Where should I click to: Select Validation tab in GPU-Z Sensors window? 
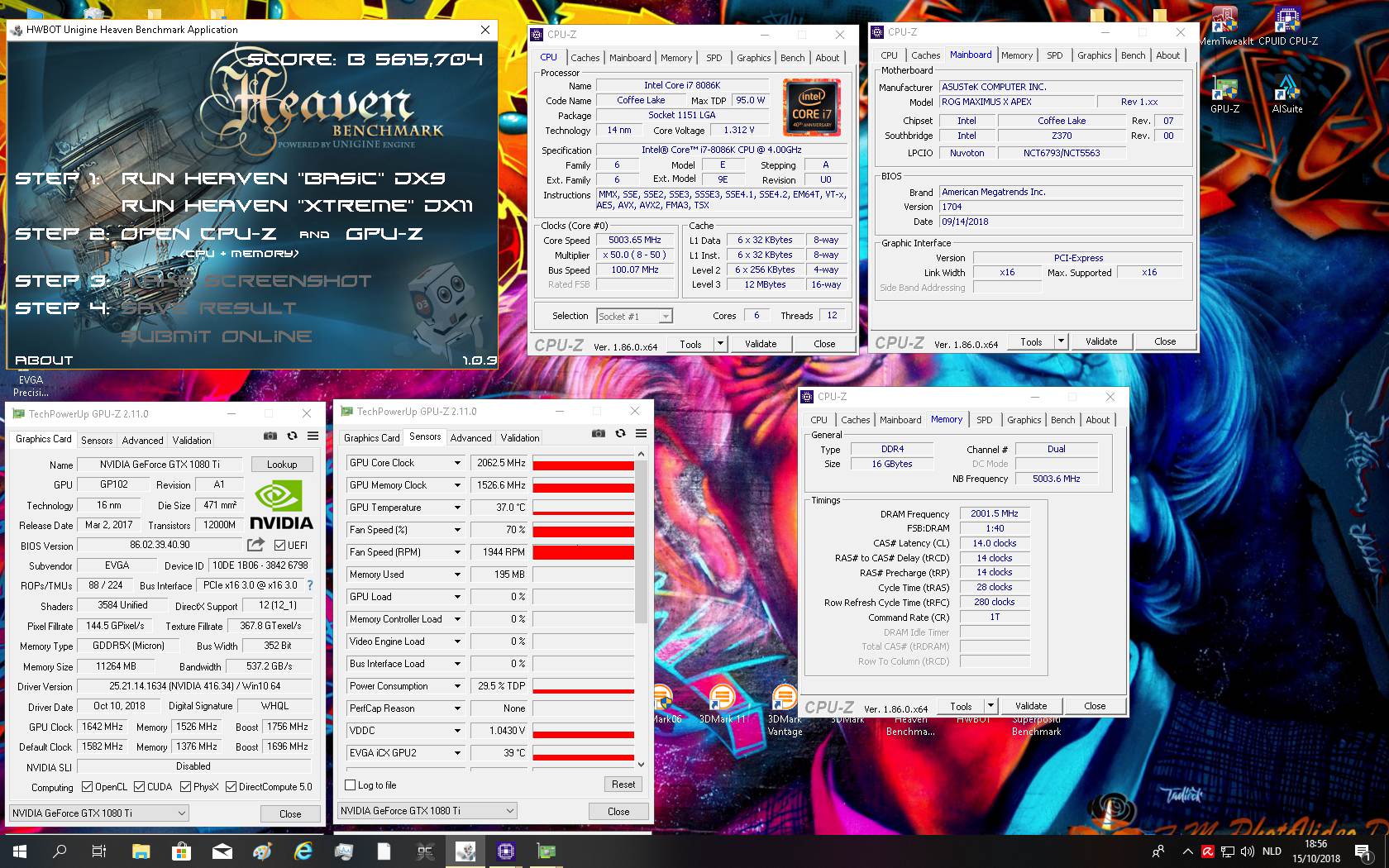click(x=519, y=438)
